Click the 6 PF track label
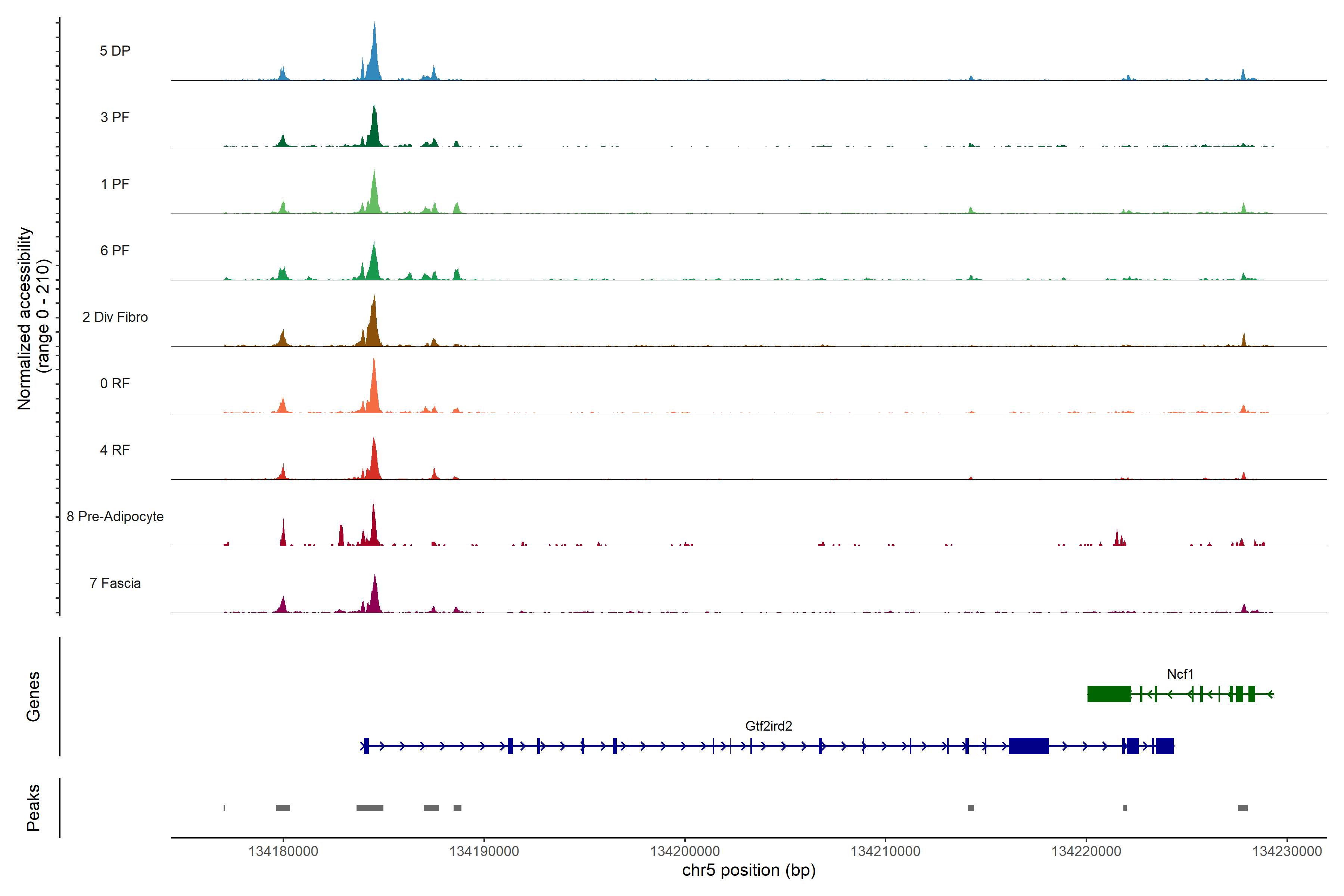The height and width of the screenshot is (896, 1344). [x=115, y=250]
